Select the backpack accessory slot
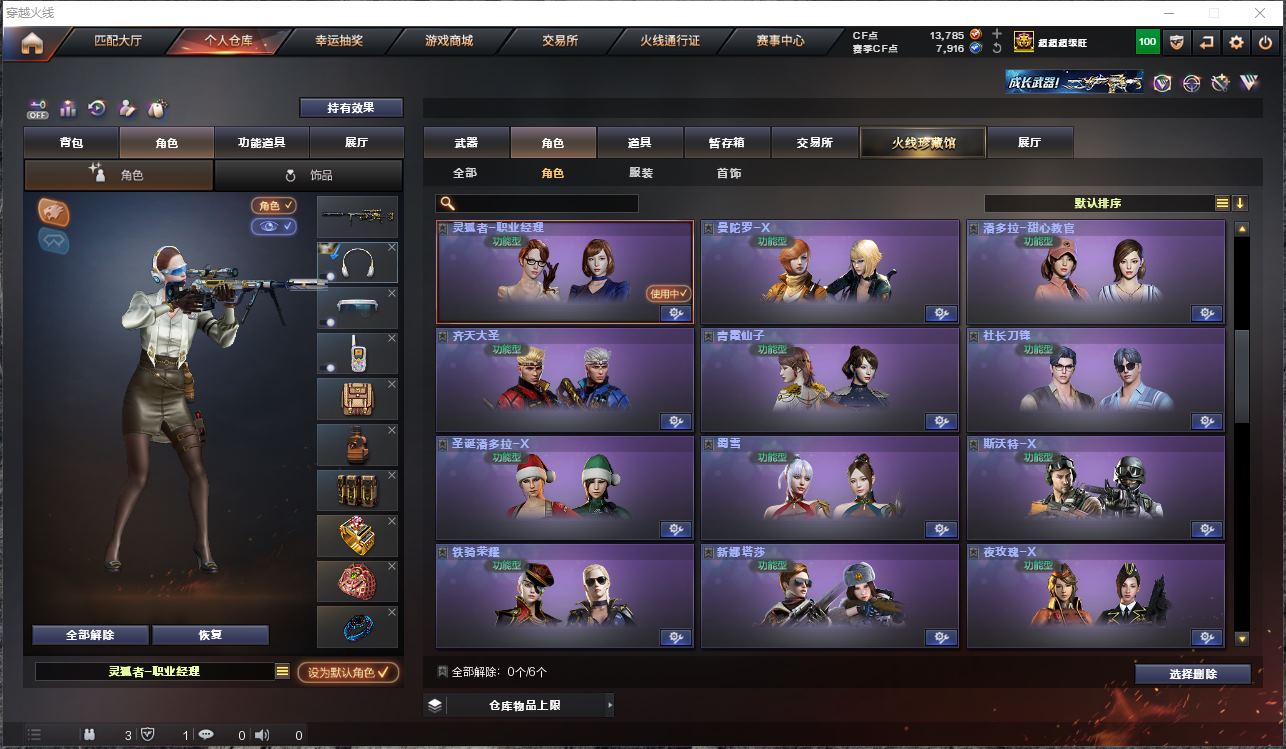 pos(357,399)
